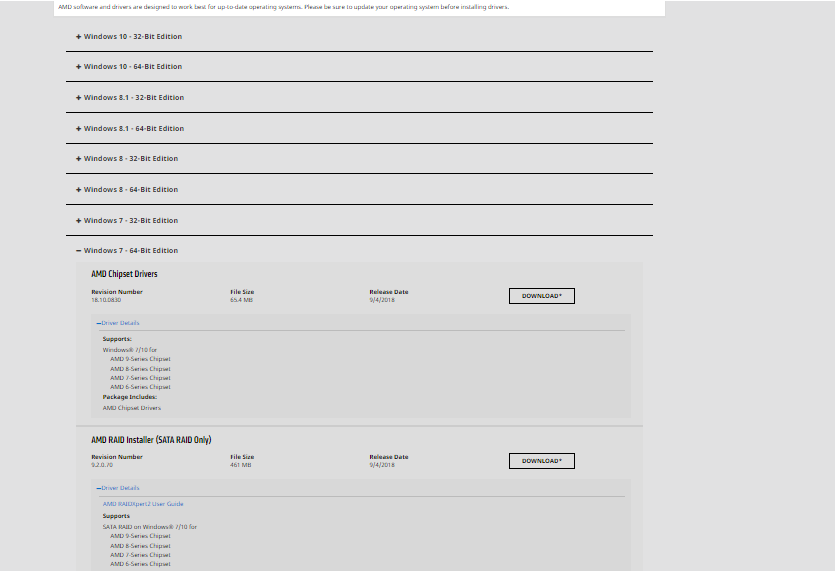The height and width of the screenshot is (571, 835).
Task: Collapse Driver Details under AMD Chipset Drivers
Action: click(118, 323)
